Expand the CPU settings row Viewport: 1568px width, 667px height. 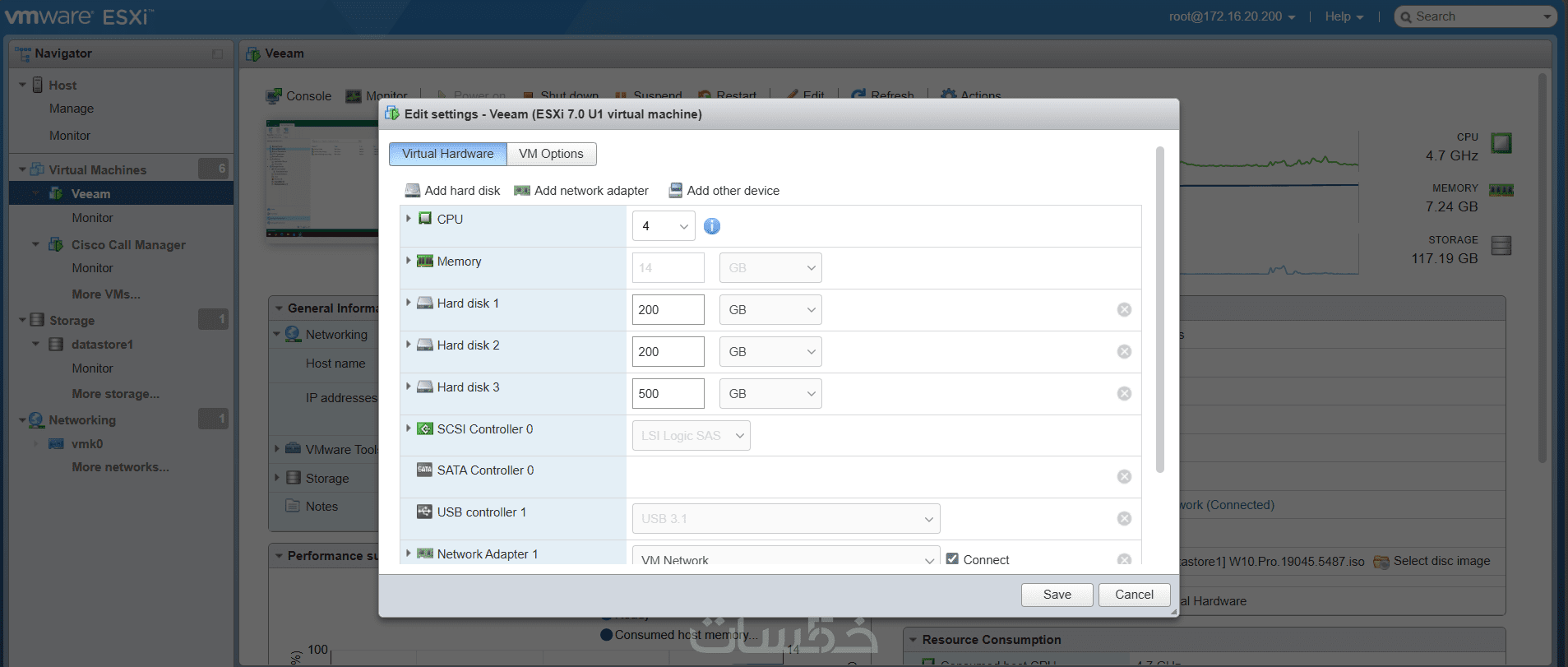(409, 219)
